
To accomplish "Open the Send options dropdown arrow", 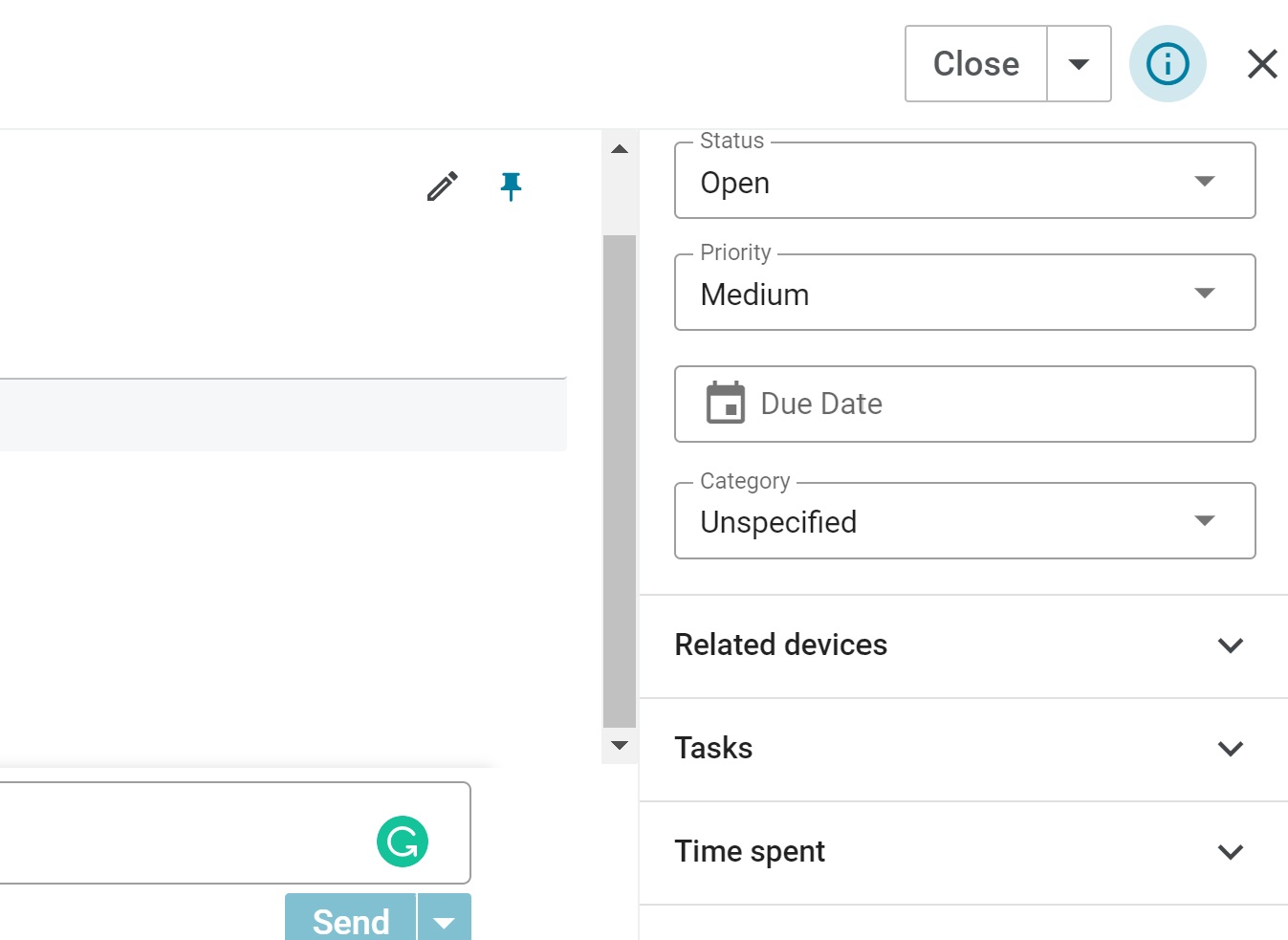I will click(444, 921).
